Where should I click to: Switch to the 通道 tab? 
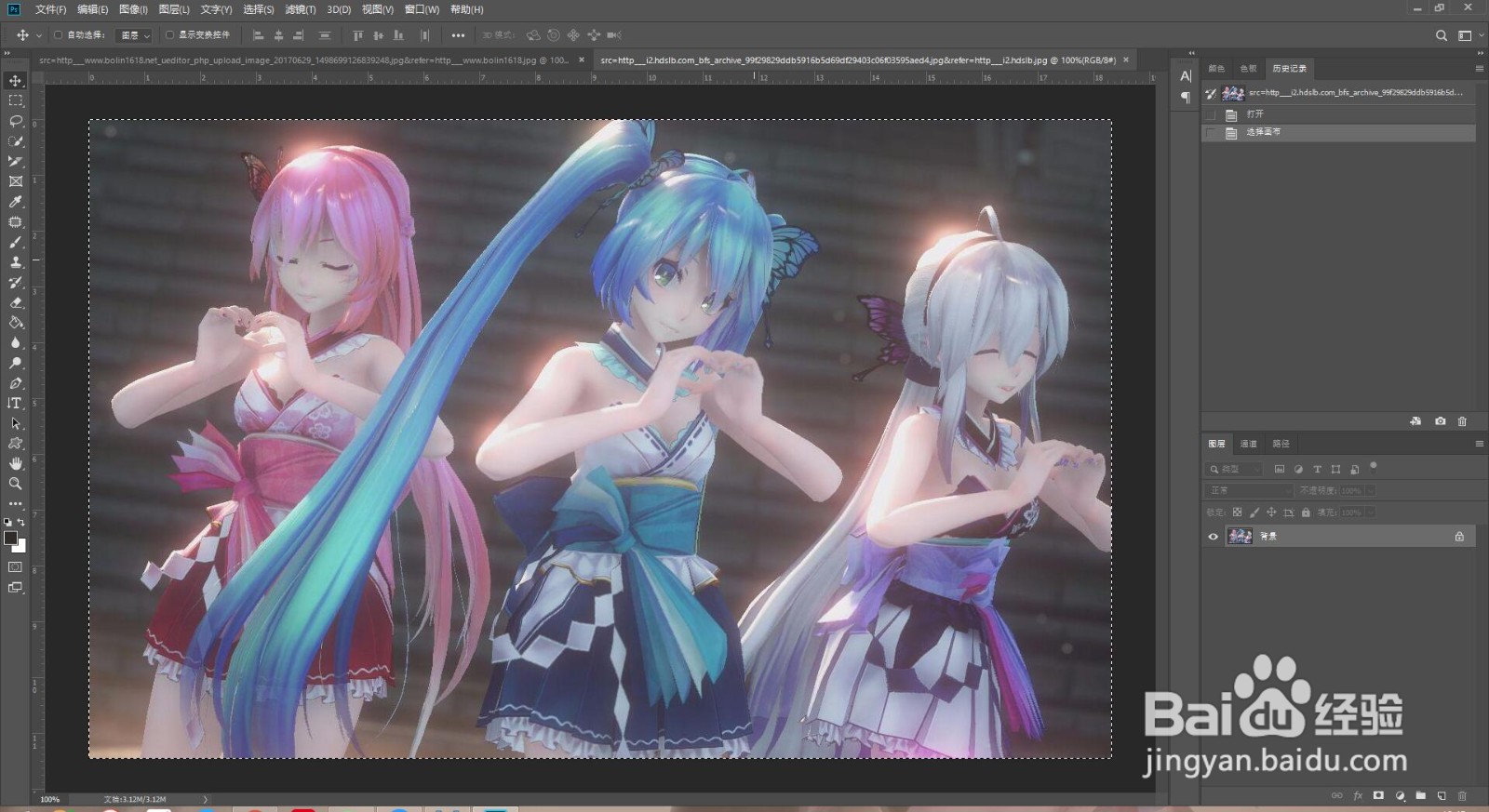pos(1249,444)
